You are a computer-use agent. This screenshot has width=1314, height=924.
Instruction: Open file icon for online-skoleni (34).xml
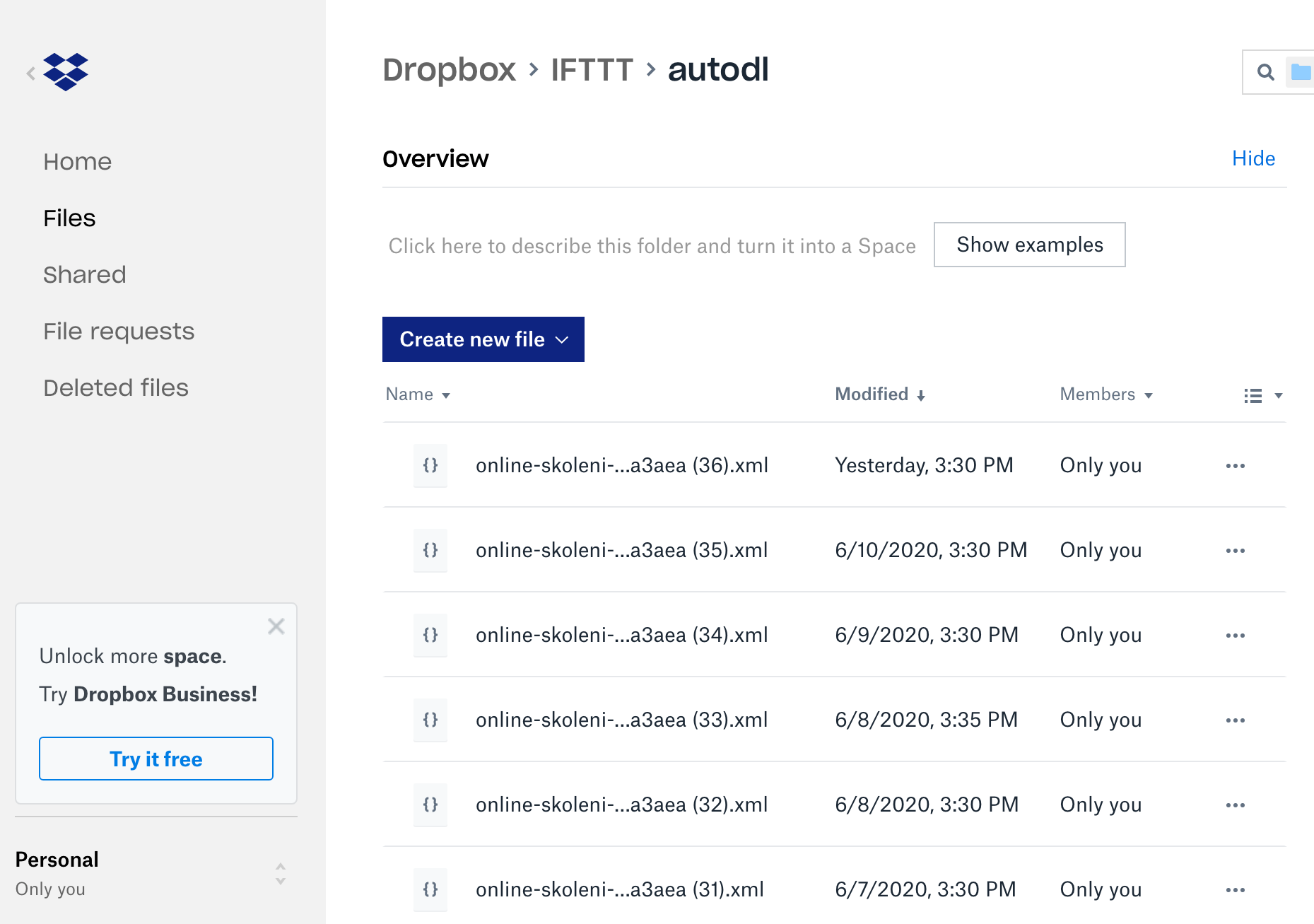pyautogui.click(x=430, y=635)
